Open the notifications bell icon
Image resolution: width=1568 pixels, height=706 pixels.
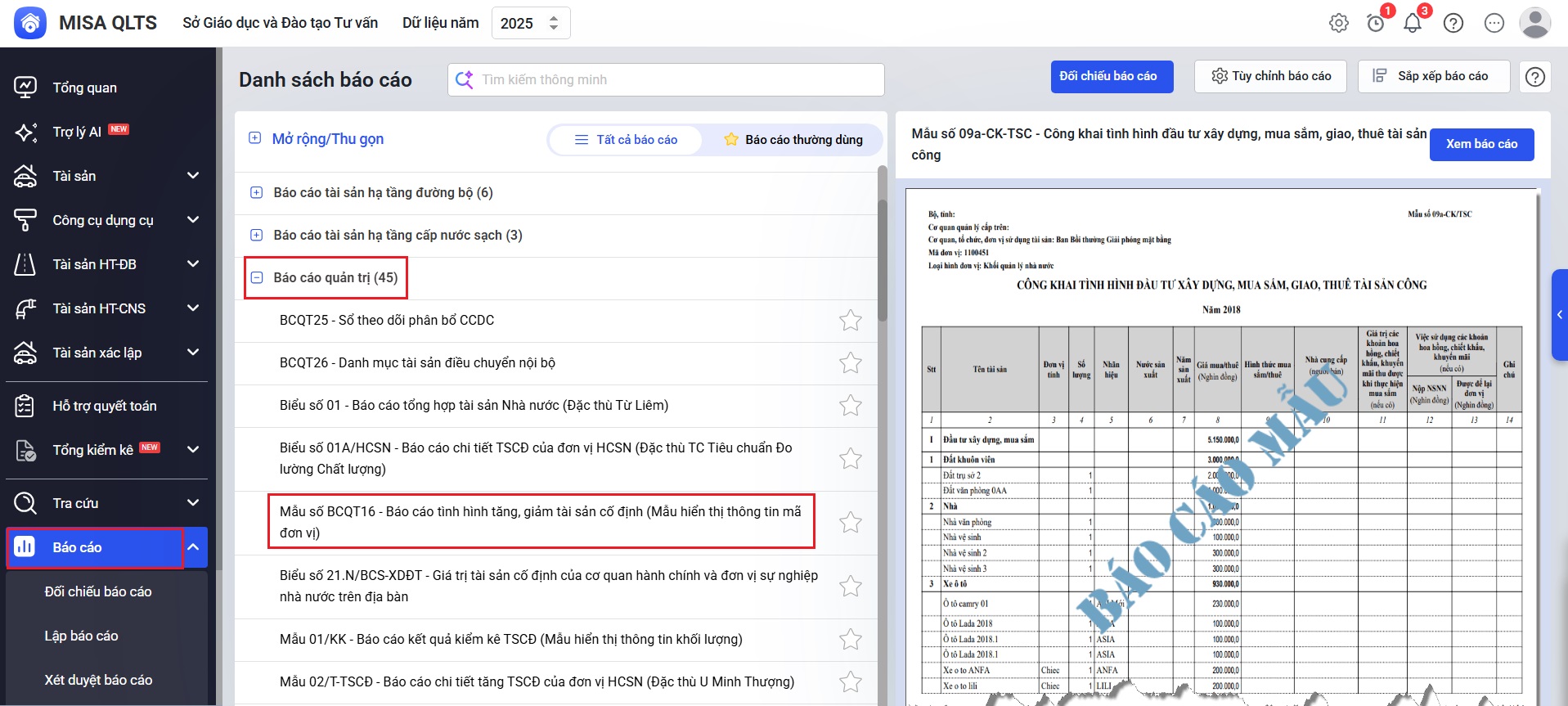click(x=1413, y=23)
